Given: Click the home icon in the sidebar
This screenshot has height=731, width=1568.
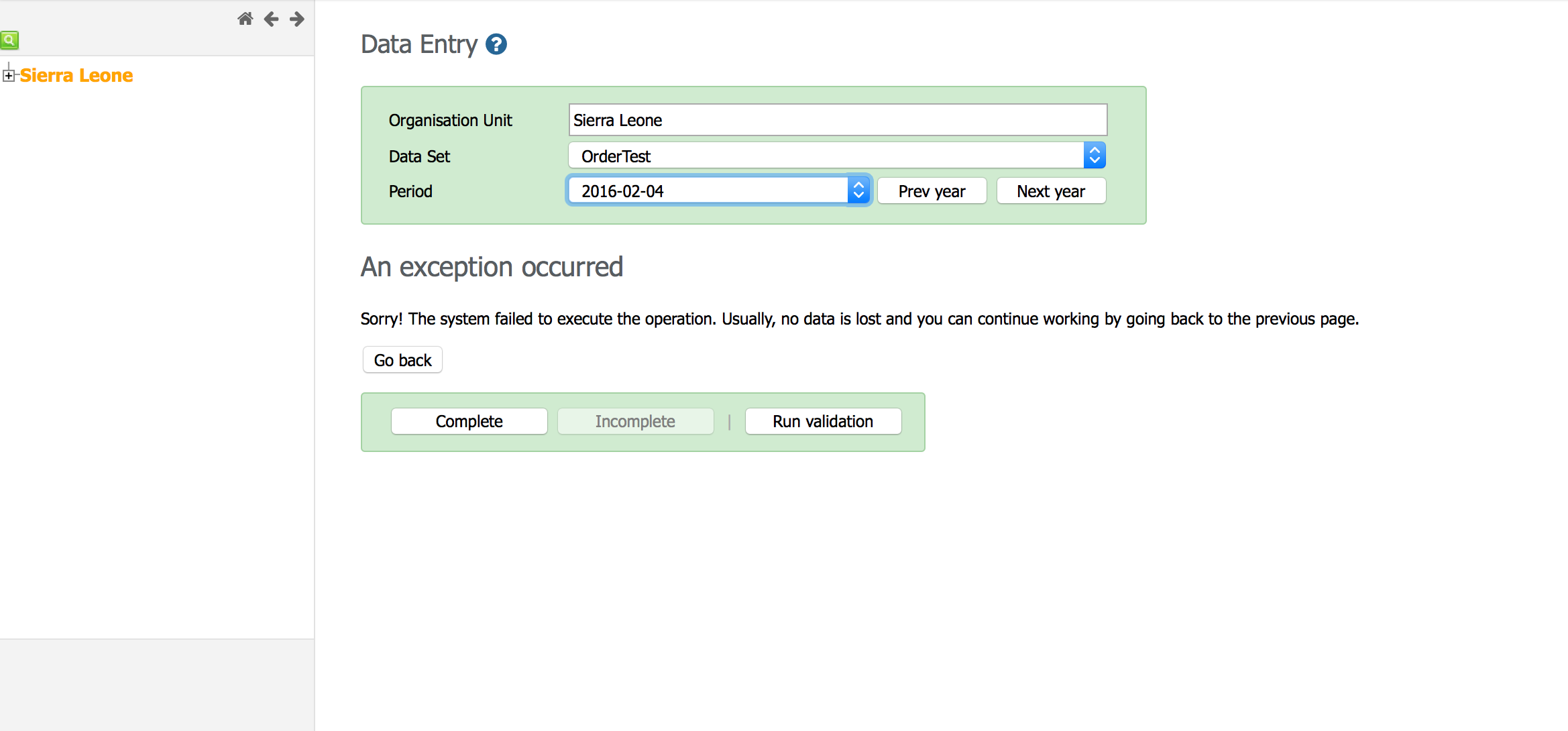Looking at the screenshot, I should pos(245,19).
